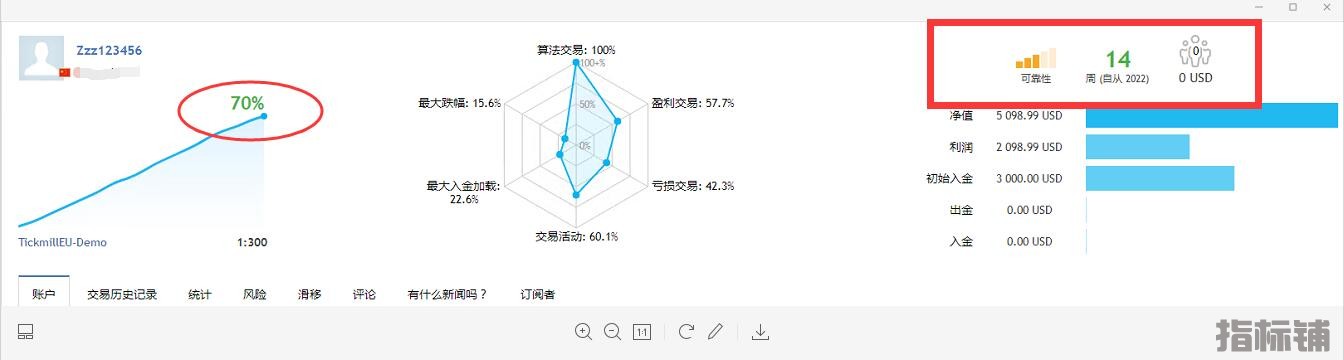Select the 风险 tab
Screen dimensions: 1344x360
255,294
